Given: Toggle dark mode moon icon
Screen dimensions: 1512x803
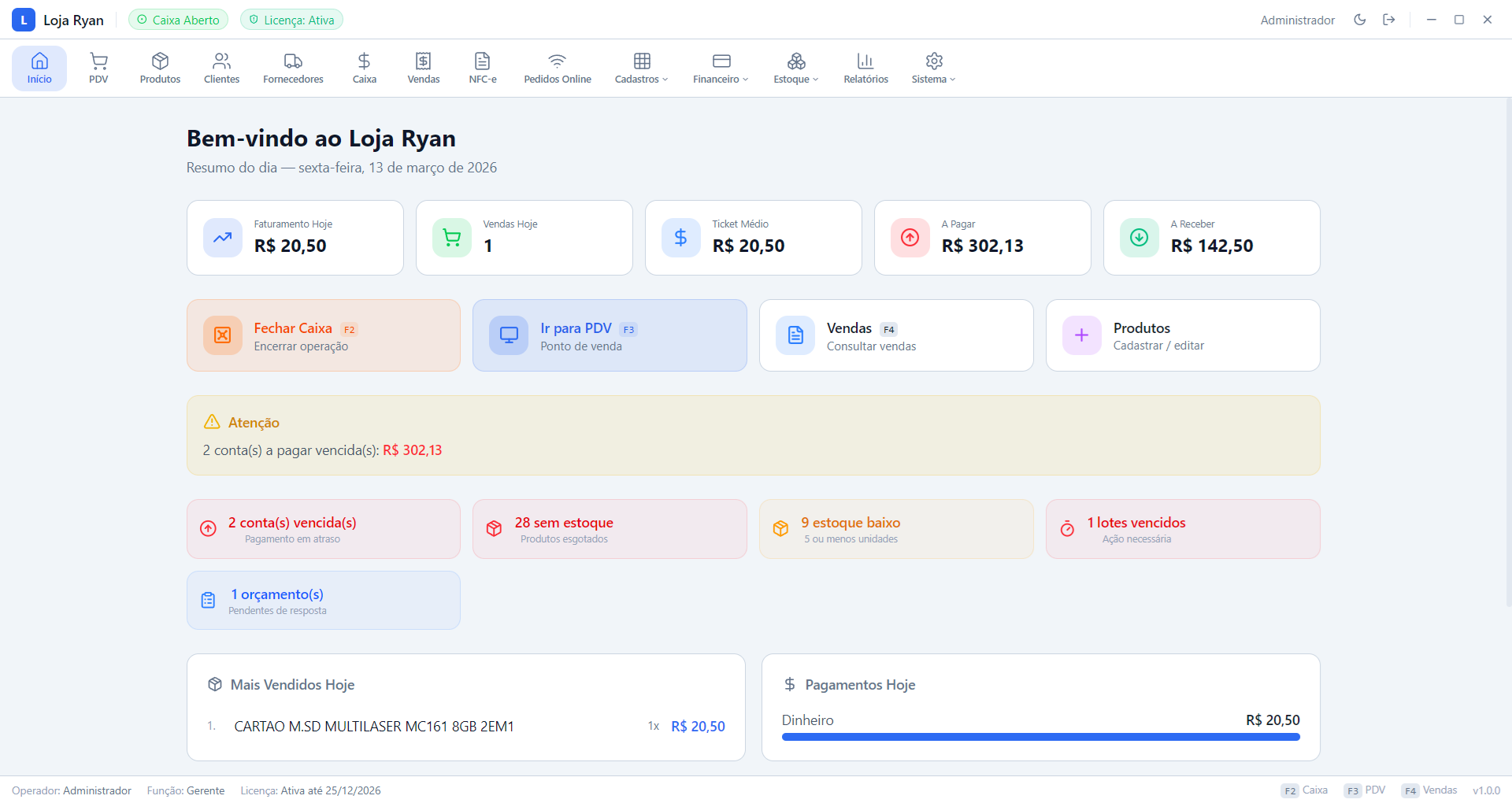Looking at the screenshot, I should [1360, 20].
